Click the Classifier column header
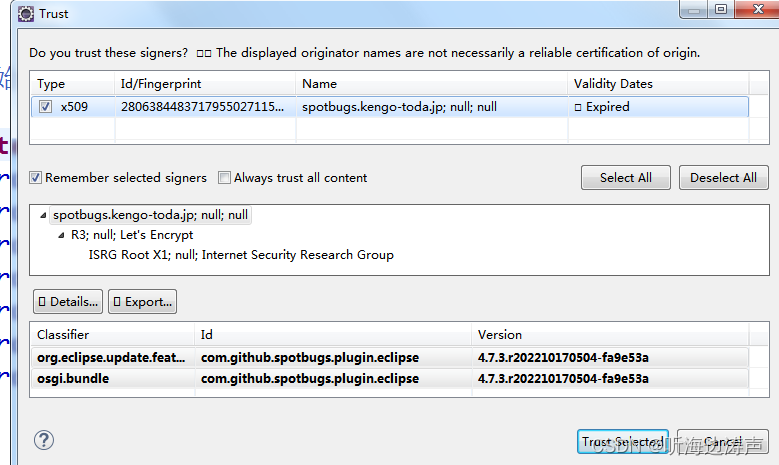This screenshot has width=779, height=465. 112,335
